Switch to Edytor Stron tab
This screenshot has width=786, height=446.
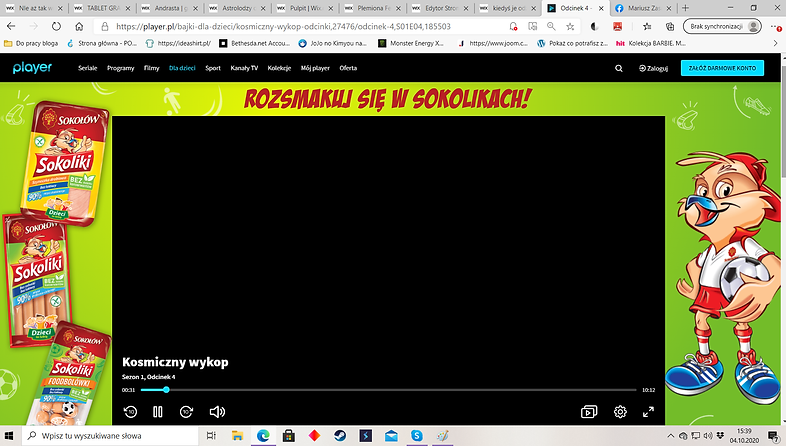coord(439,8)
